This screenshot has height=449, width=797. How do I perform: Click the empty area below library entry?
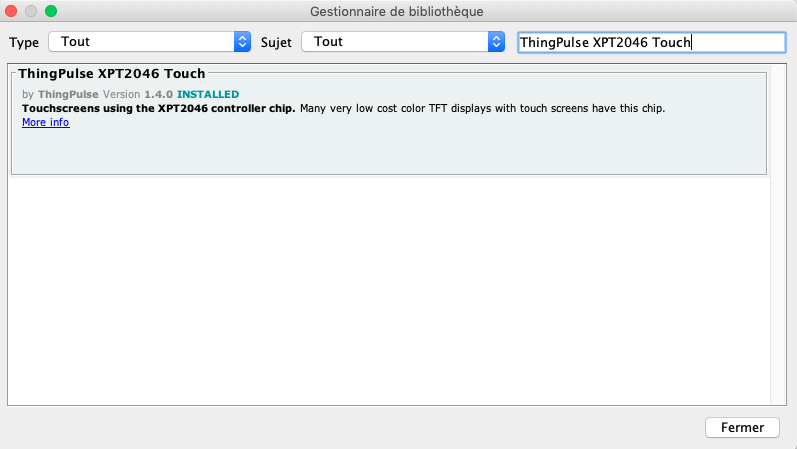coord(388,290)
